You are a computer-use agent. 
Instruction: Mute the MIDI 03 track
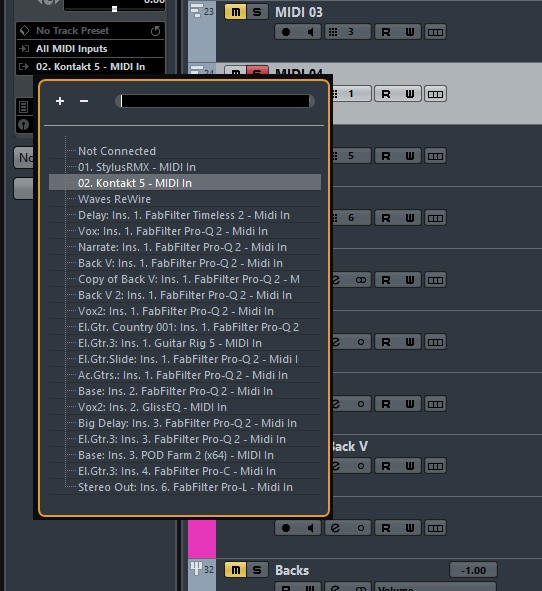[236, 12]
